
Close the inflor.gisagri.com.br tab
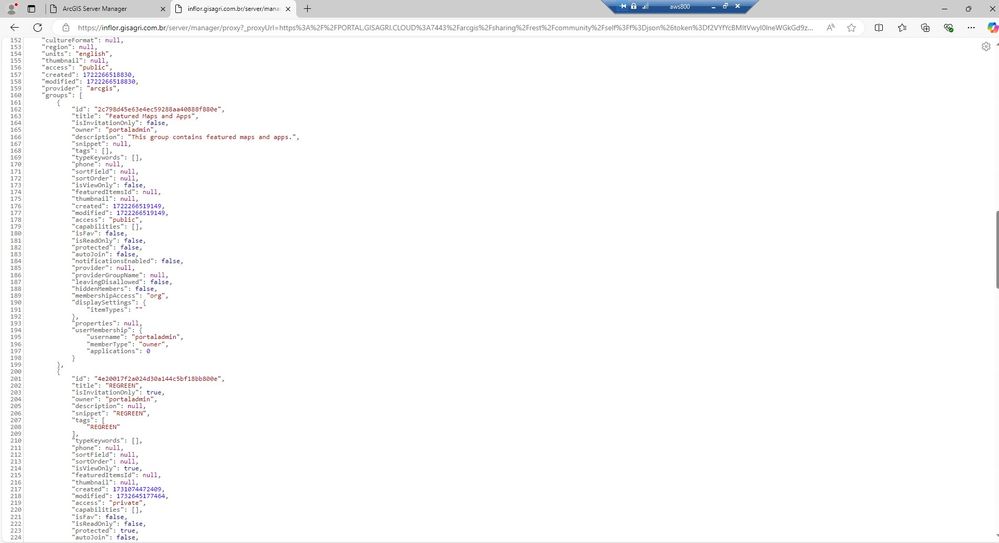pyautogui.click(x=288, y=9)
